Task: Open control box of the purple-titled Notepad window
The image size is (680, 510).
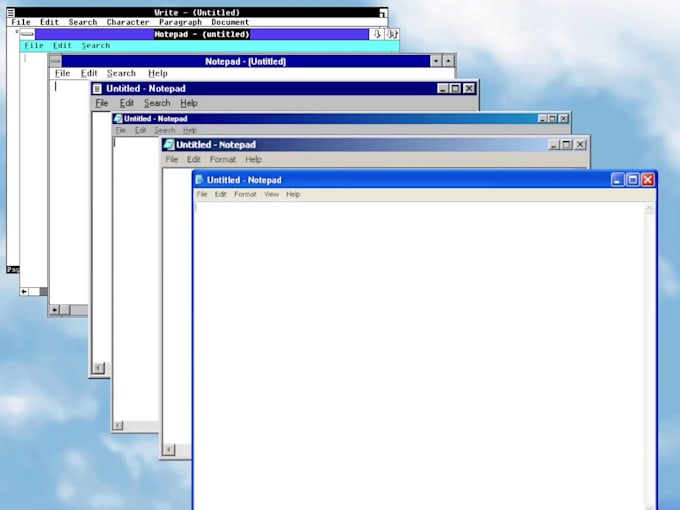Action: point(27,34)
